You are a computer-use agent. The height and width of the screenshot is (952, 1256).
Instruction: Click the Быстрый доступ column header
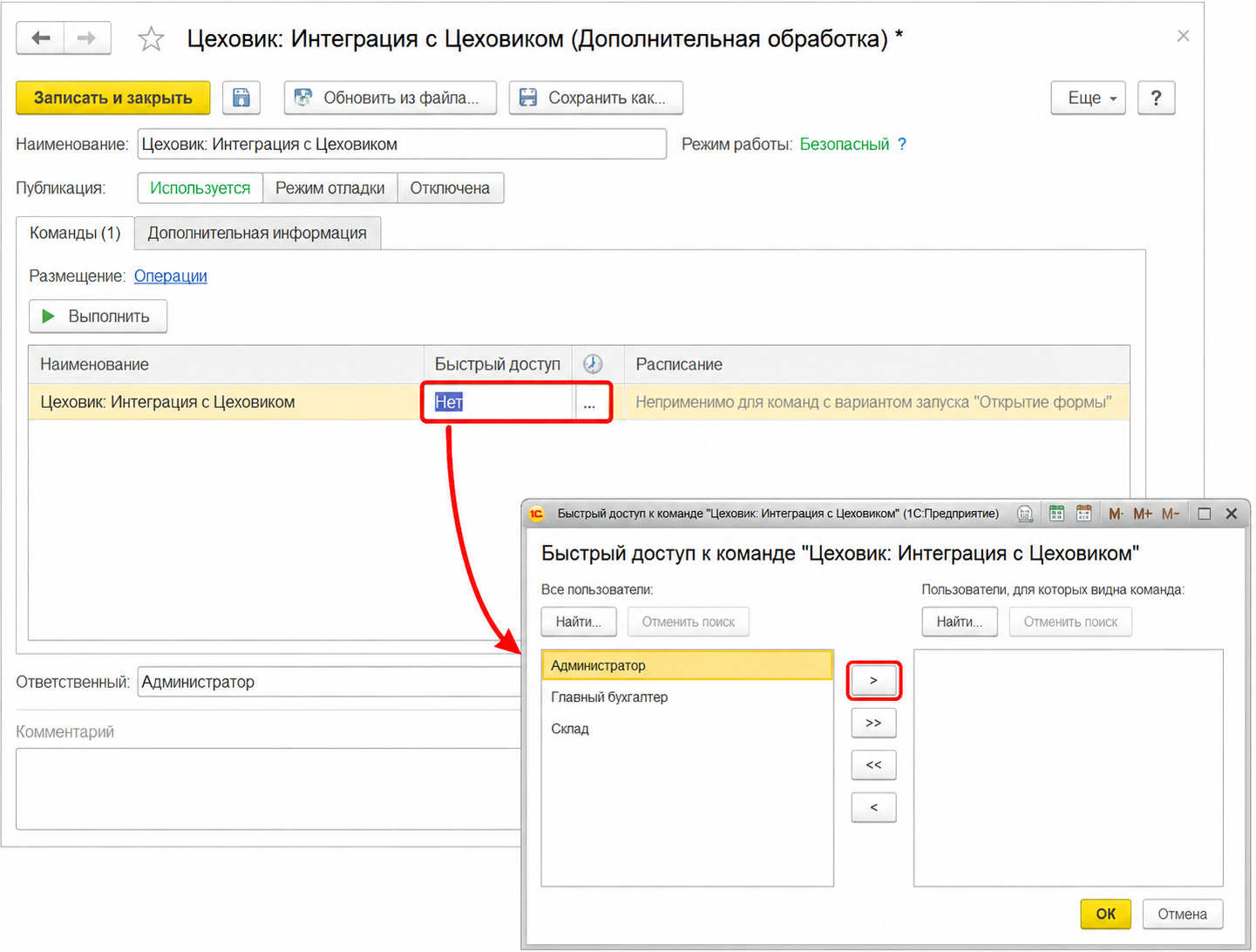coord(498,364)
